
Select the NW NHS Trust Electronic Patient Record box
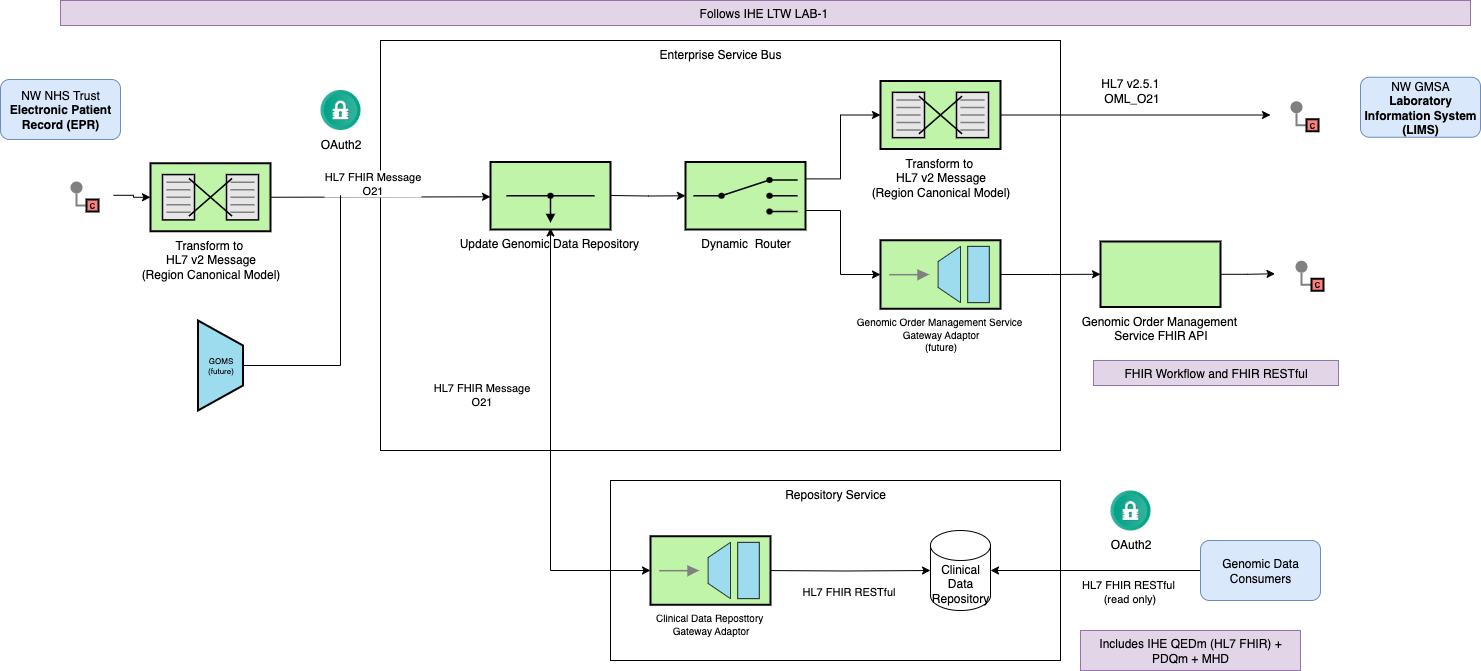click(60, 109)
